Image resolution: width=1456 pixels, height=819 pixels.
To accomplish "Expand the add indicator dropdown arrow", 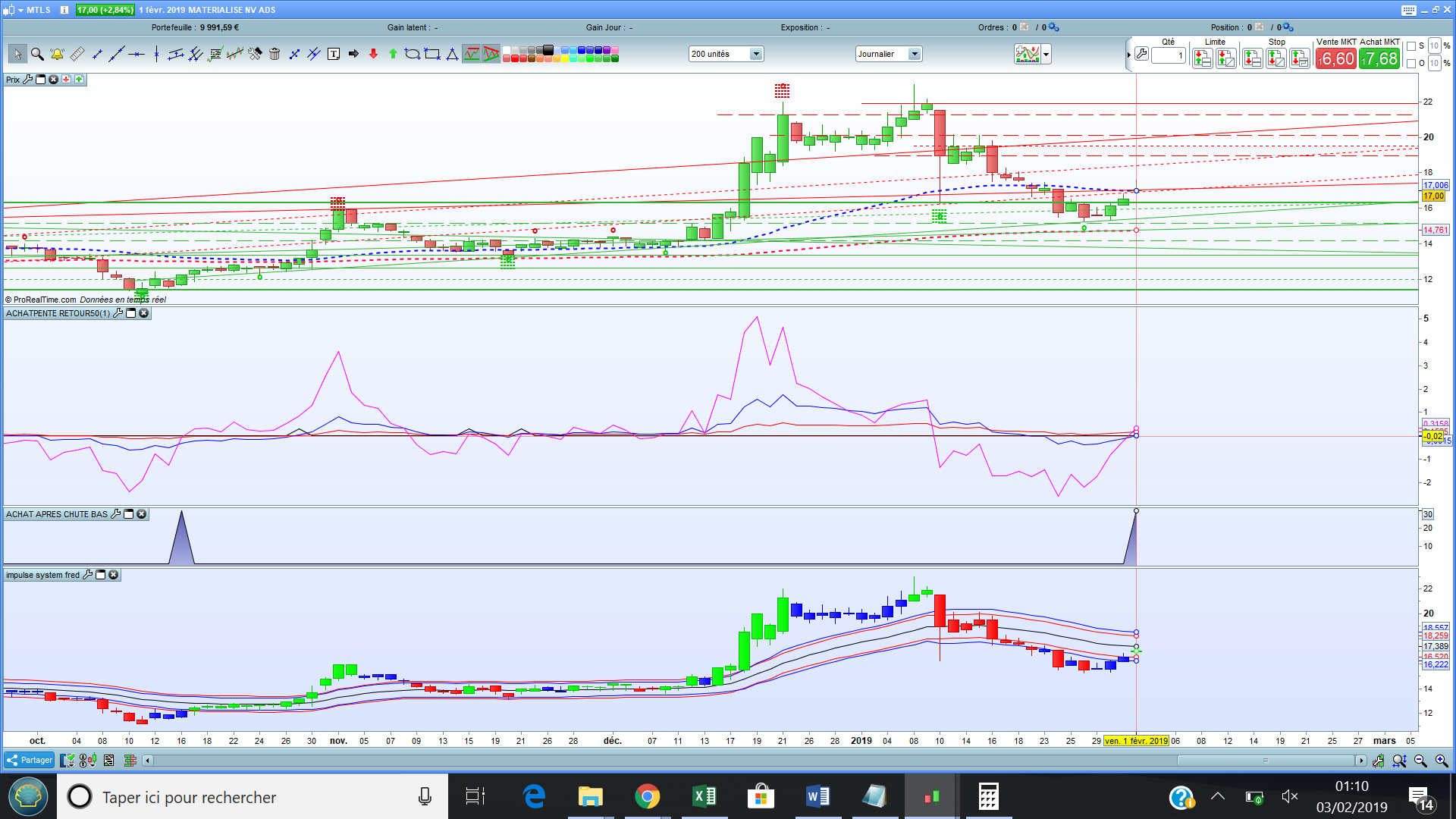I will click(x=1046, y=54).
